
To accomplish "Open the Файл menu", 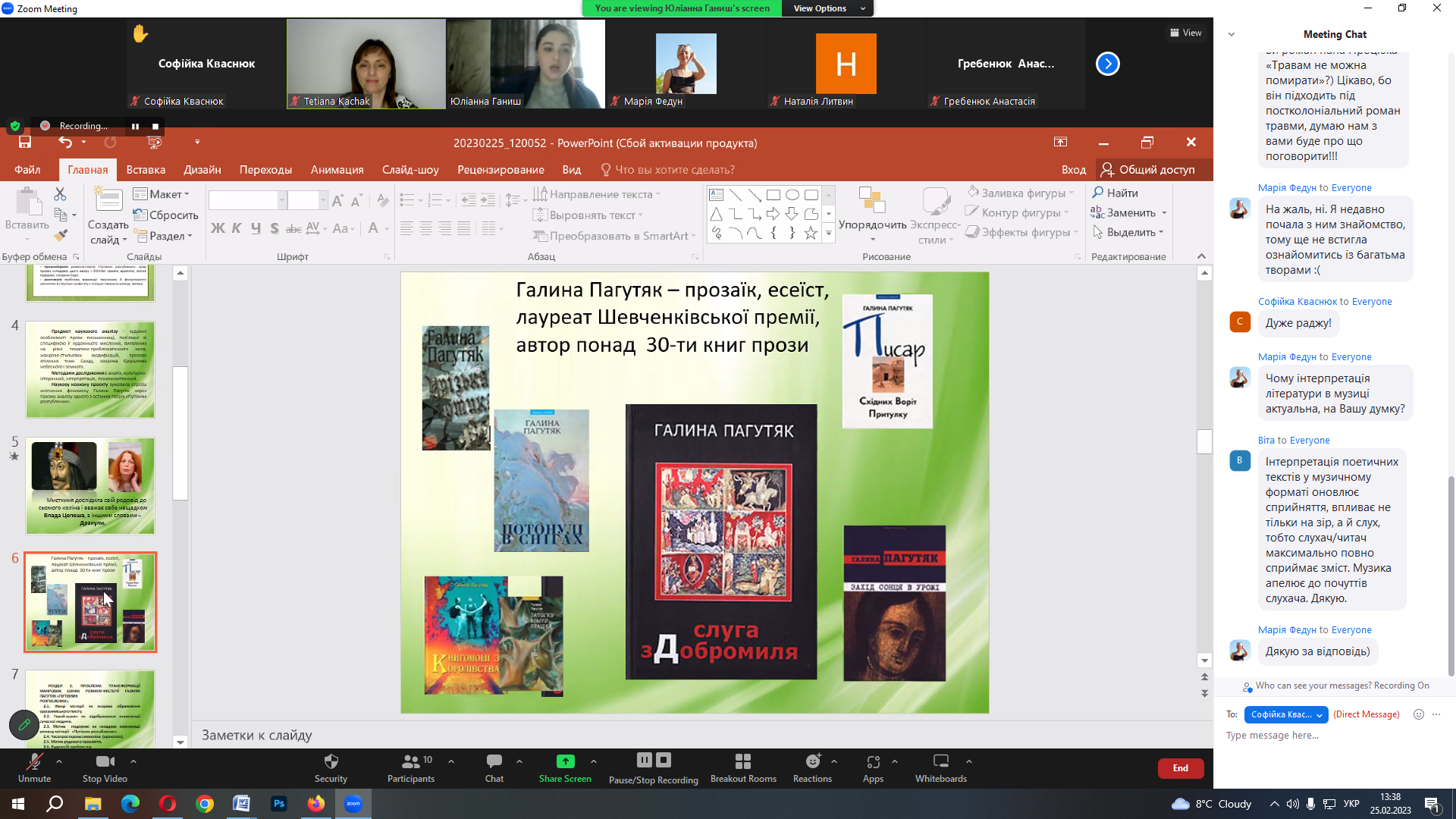I will pyautogui.click(x=27, y=170).
